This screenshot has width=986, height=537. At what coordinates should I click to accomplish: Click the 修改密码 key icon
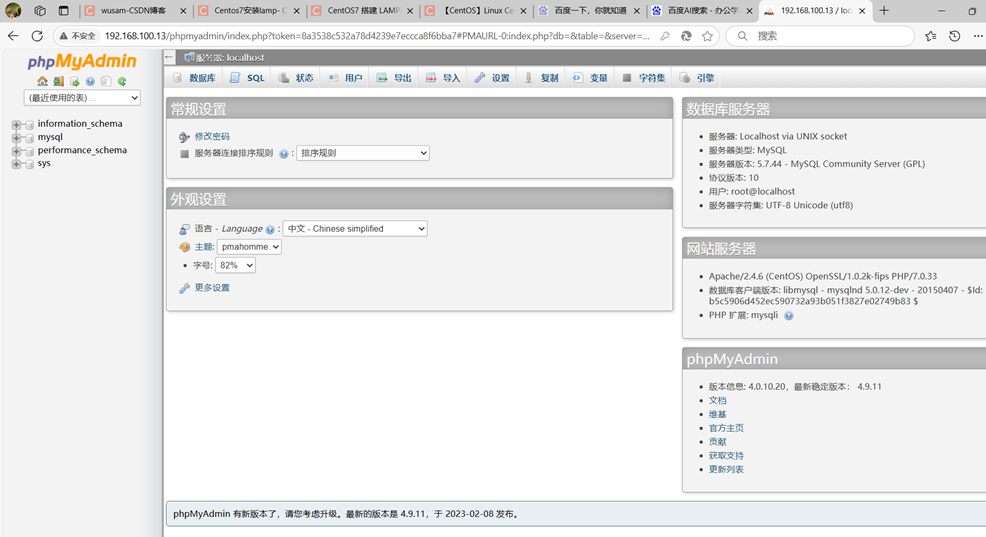pos(184,136)
